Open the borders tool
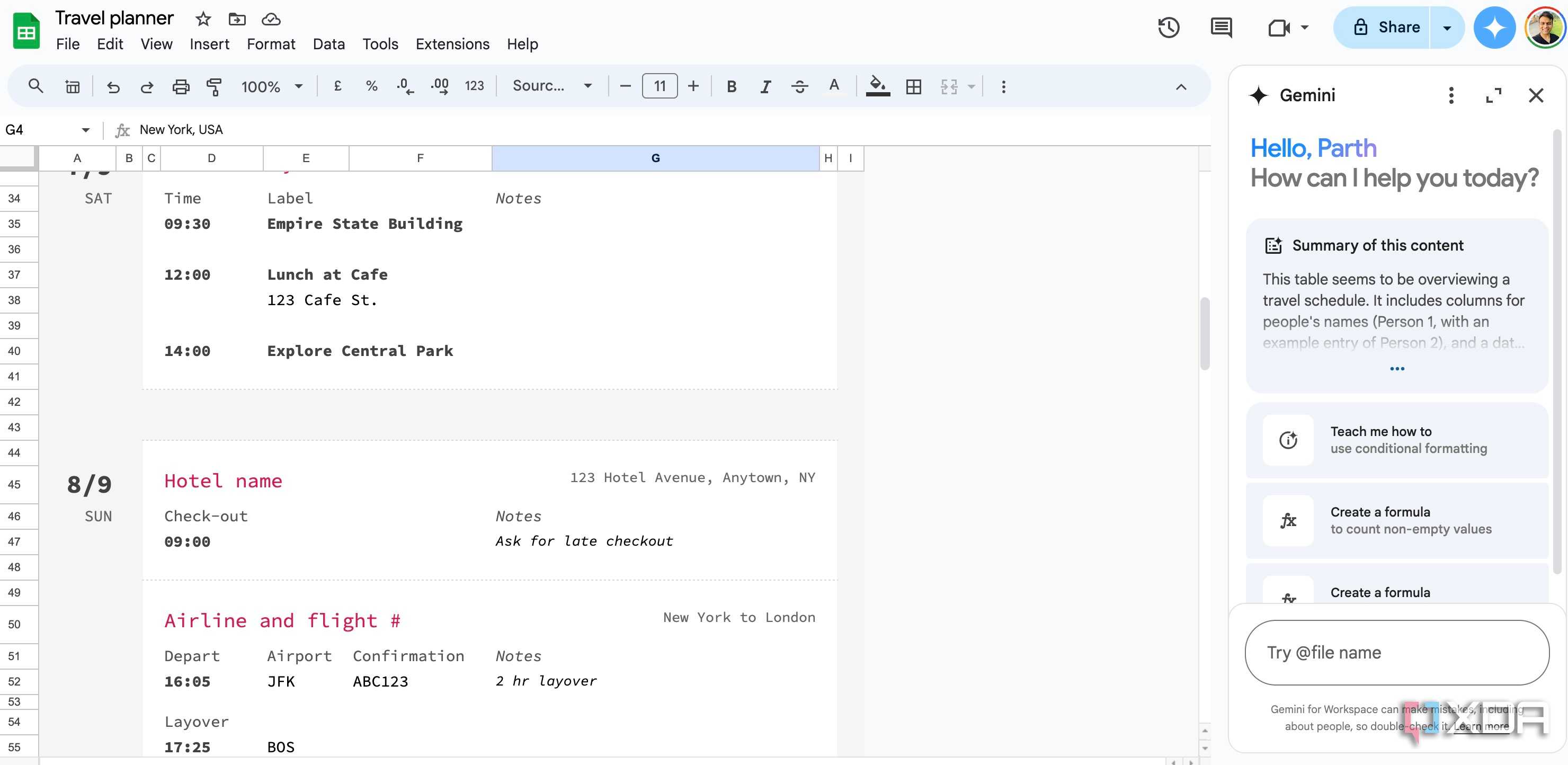The width and height of the screenshot is (1568, 765). pos(914,86)
